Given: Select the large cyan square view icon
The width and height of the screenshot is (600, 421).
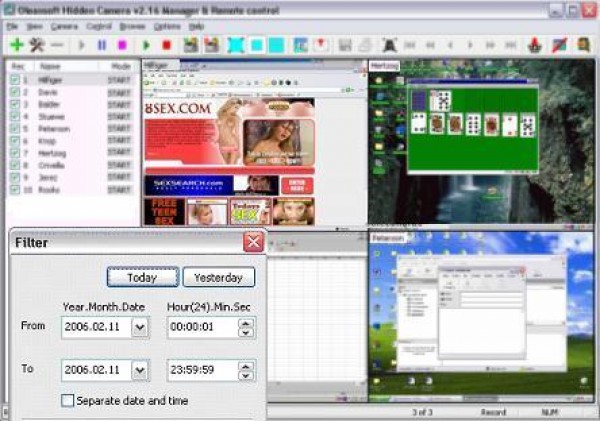Looking at the screenshot, I should [x=276, y=45].
